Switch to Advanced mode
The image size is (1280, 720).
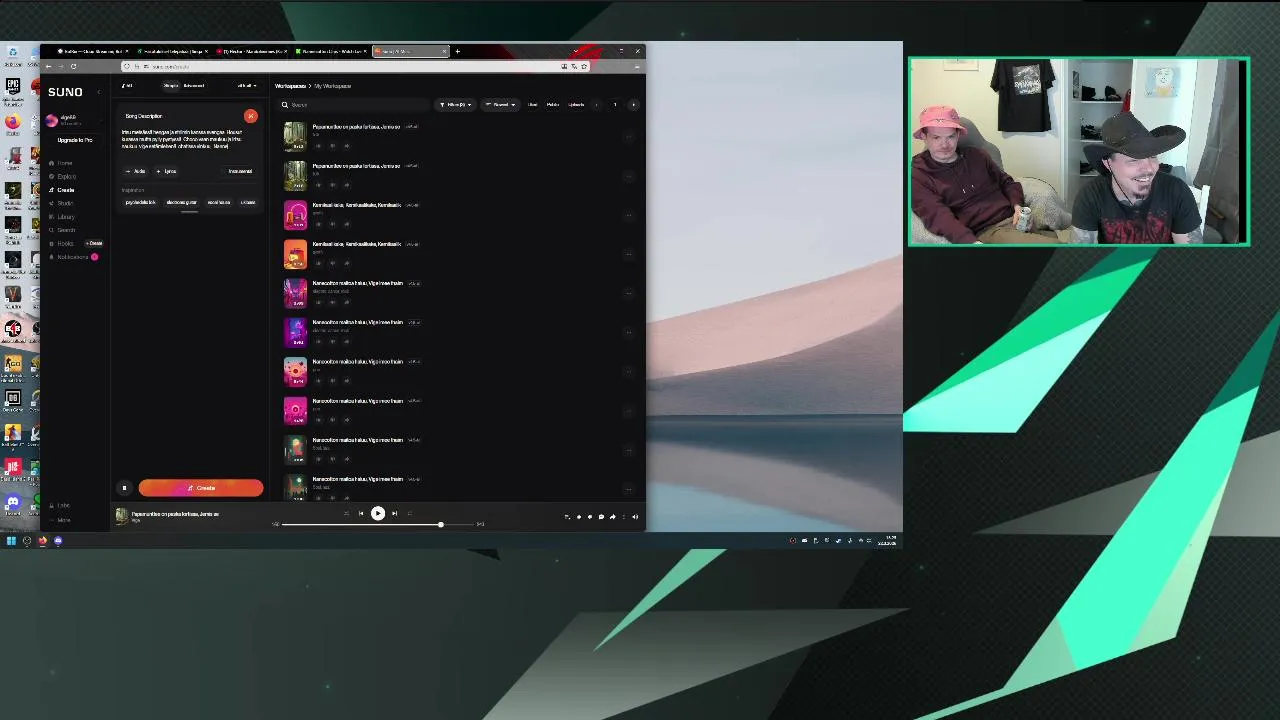[194, 86]
